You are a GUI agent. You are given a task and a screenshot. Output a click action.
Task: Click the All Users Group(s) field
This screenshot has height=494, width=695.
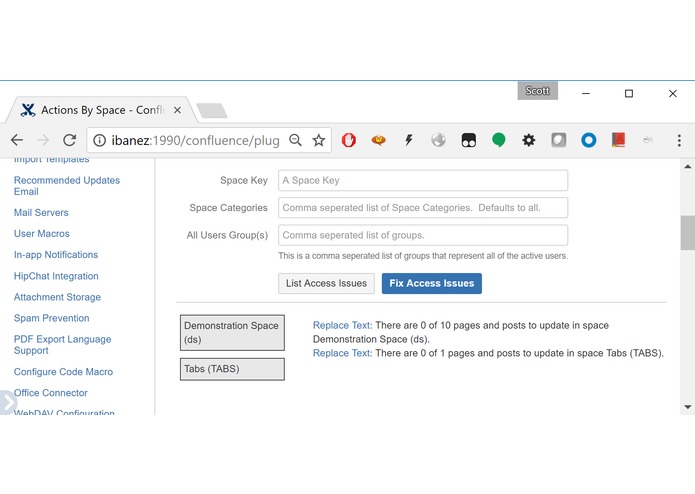pyautogui.click(x=423, y=235)
